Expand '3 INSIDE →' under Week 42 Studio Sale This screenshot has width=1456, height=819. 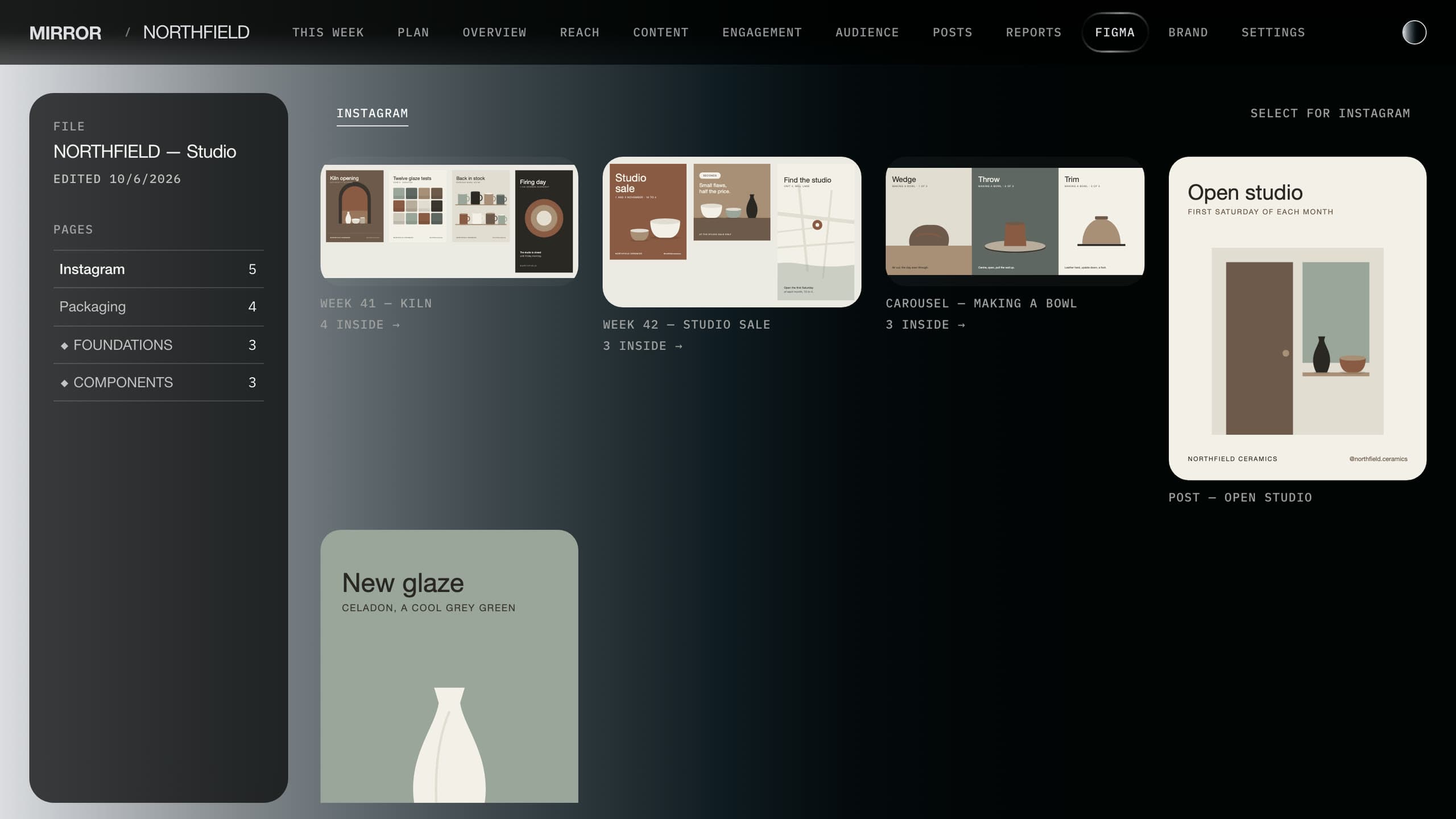point(643,346)
